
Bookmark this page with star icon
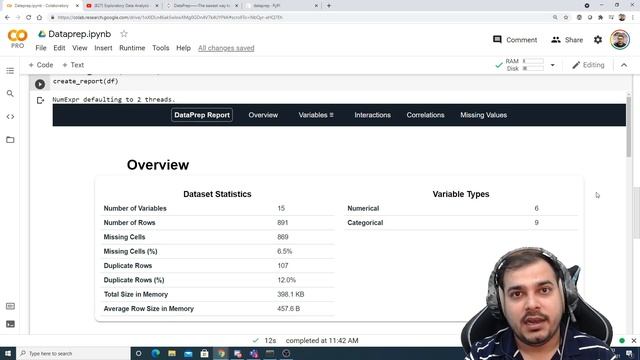click(x=566, y=18)
